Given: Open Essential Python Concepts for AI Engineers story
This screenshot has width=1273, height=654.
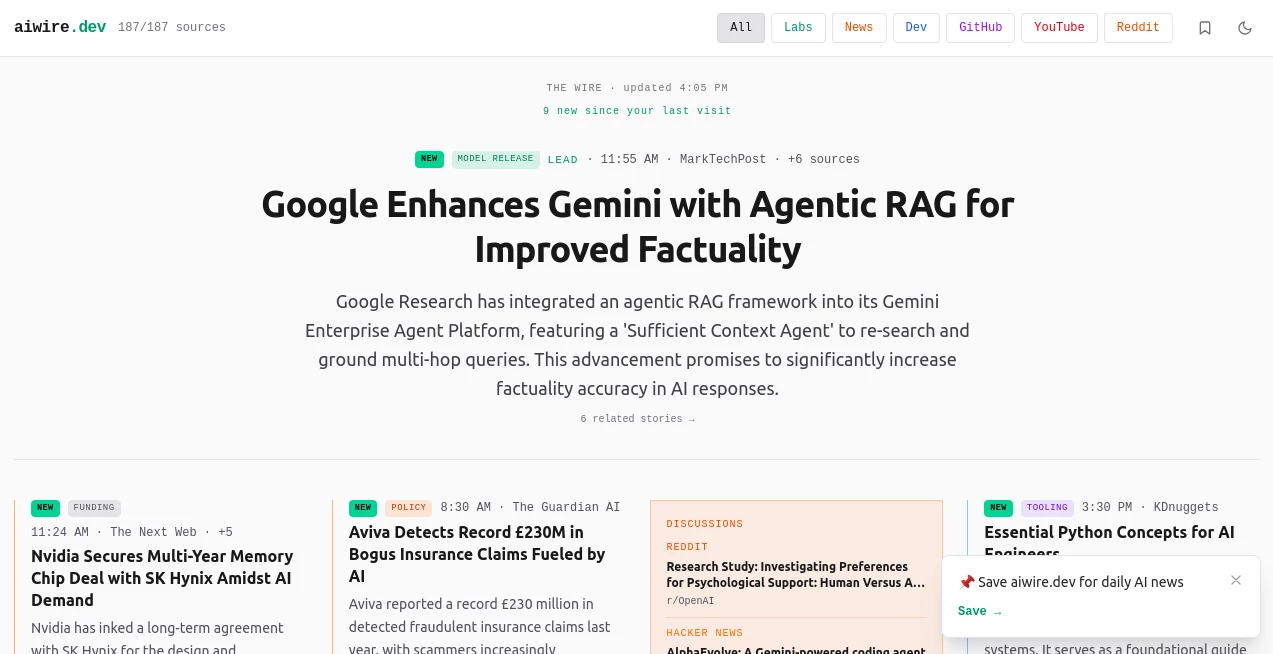Looking at the screenshot, I should point(1109,541).
